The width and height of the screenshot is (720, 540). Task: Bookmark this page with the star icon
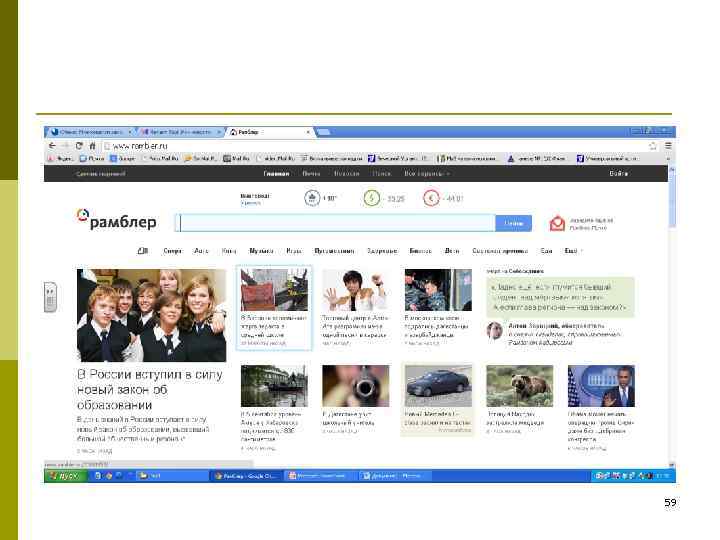(652, 146)
